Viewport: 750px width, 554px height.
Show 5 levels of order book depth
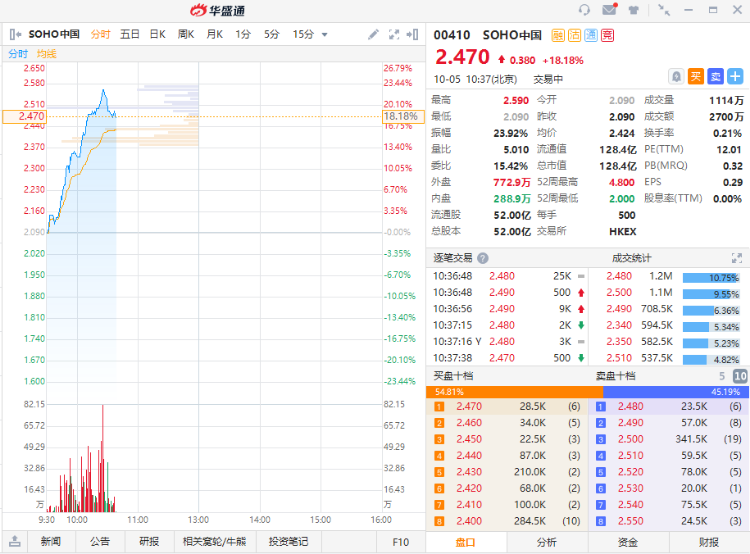722,376
